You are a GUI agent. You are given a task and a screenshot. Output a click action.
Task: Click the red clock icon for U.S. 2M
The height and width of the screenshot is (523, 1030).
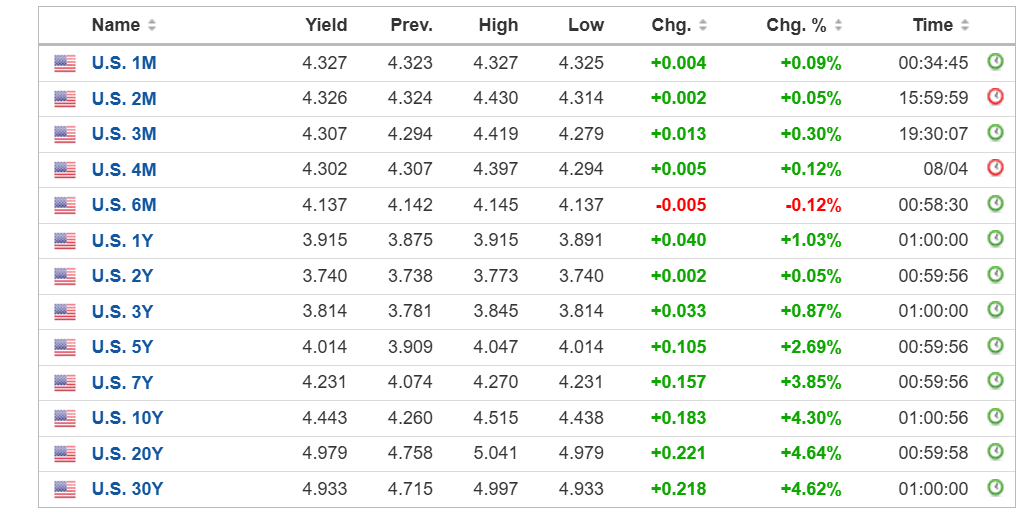(995, 97)
